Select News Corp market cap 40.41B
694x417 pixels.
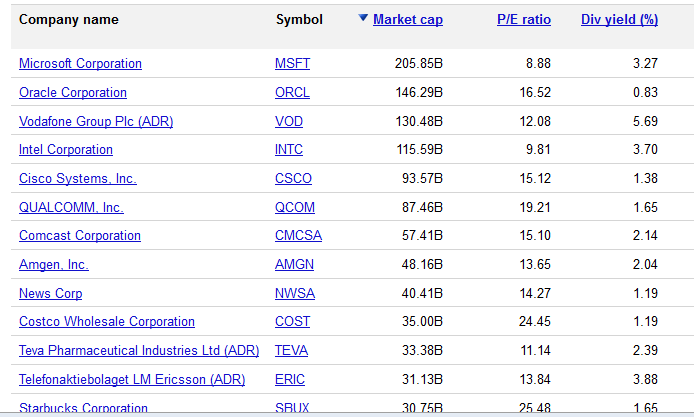click(x=422, y=293)
